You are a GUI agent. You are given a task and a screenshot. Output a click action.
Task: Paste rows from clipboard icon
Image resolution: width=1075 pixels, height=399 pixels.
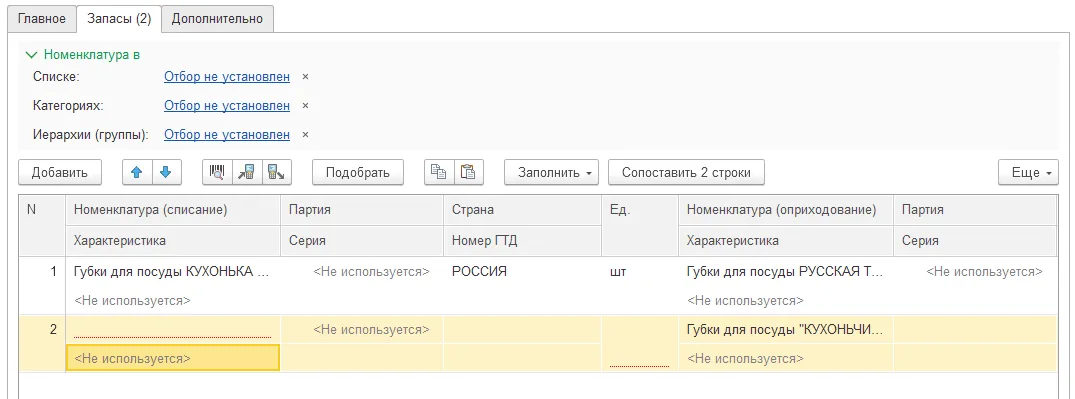(x=468, y=172)
